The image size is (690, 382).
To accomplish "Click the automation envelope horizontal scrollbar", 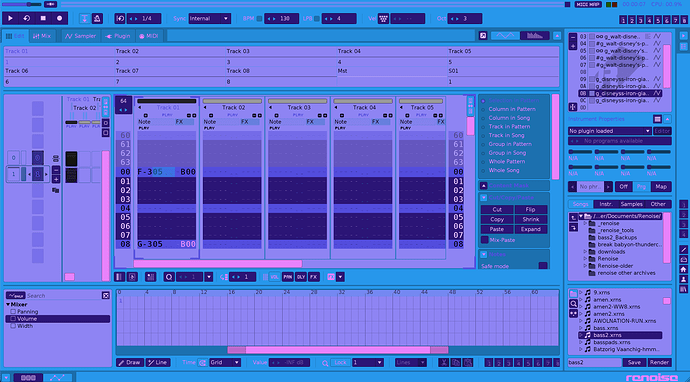I will click(338, 350).
